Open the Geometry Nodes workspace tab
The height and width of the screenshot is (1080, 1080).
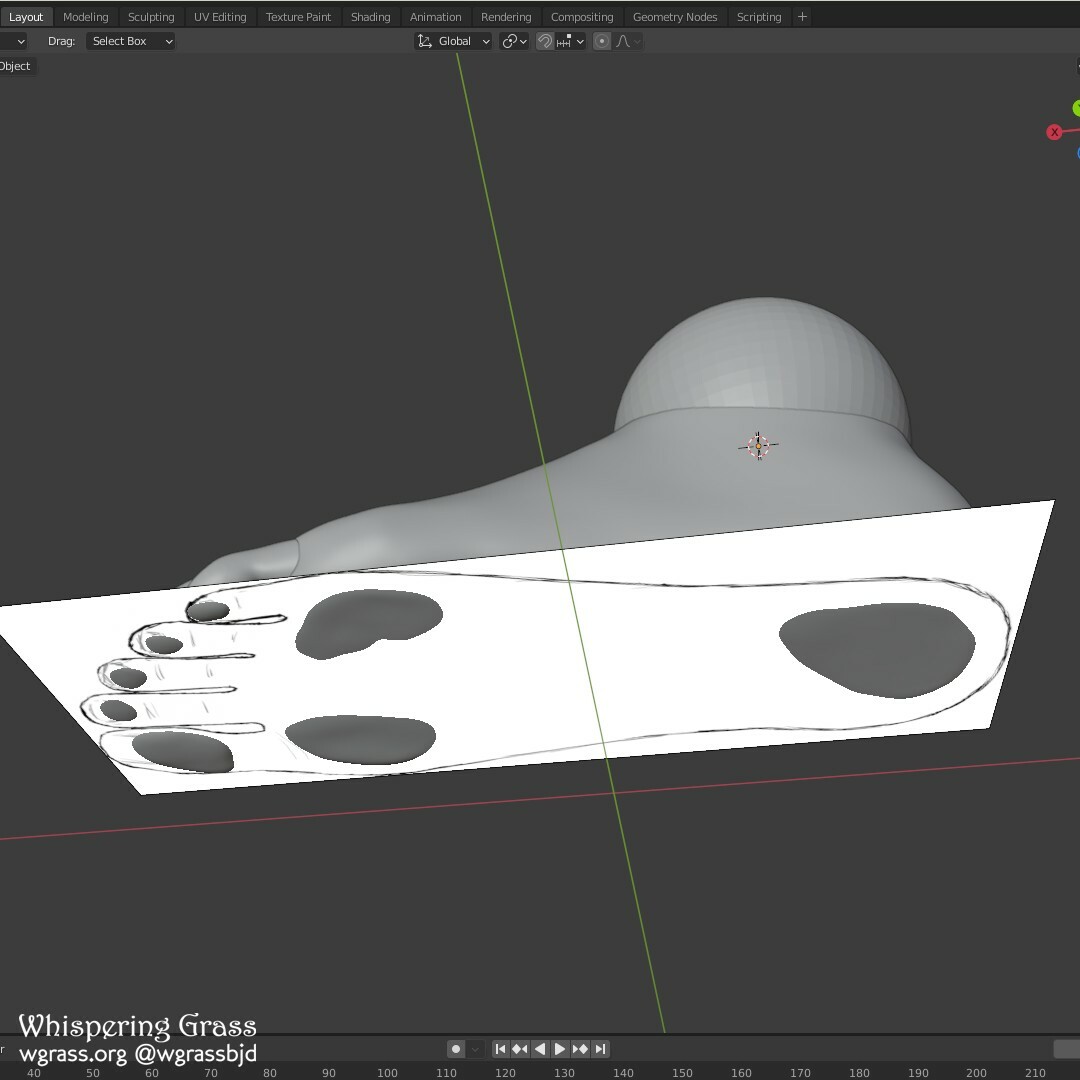tap(675, 17)
